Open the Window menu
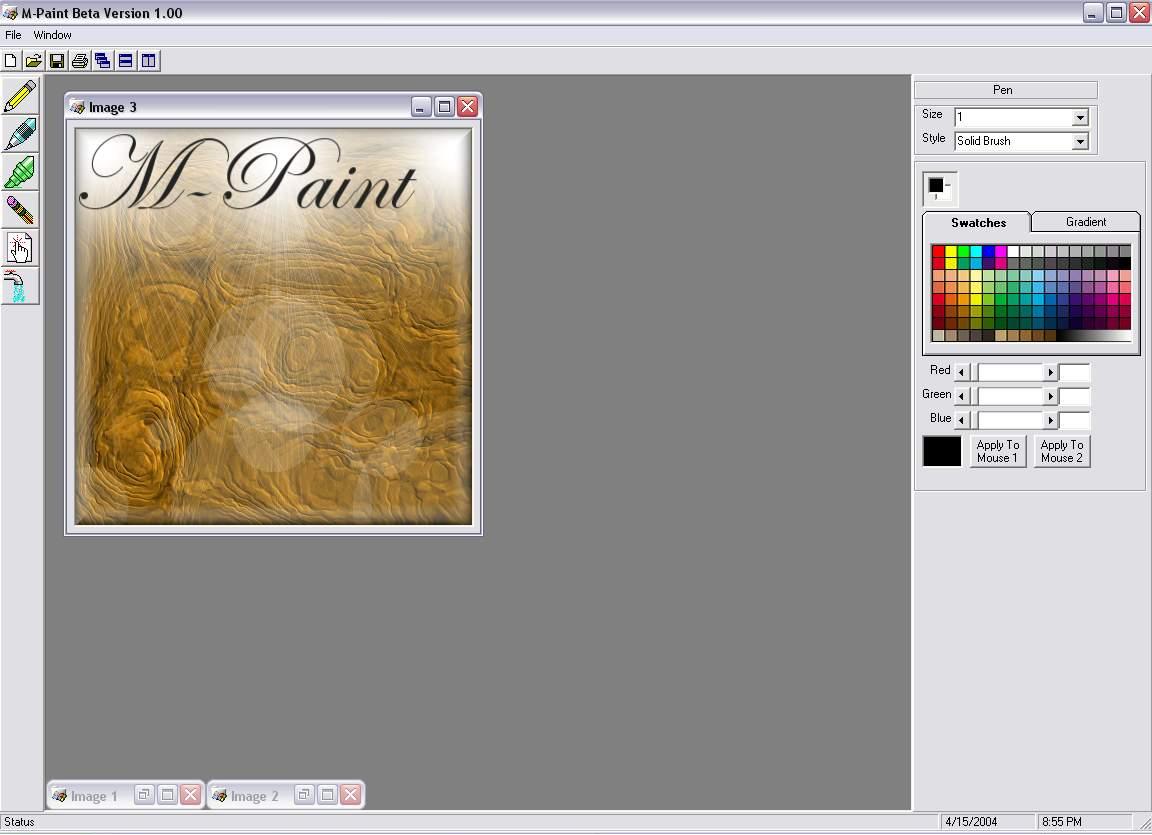 [x=52, y=35]
